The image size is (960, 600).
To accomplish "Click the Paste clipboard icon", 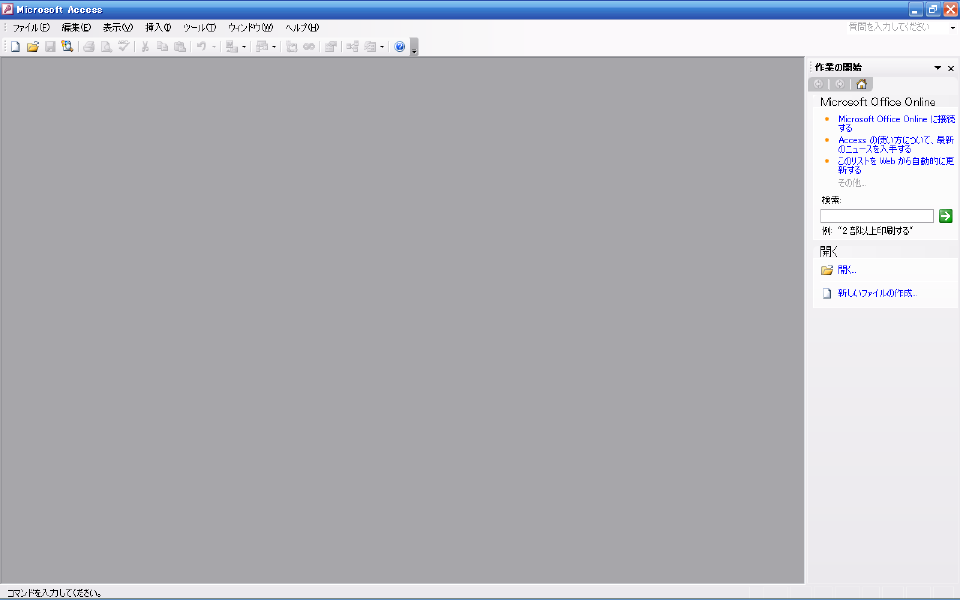I will tap(179, 47).
